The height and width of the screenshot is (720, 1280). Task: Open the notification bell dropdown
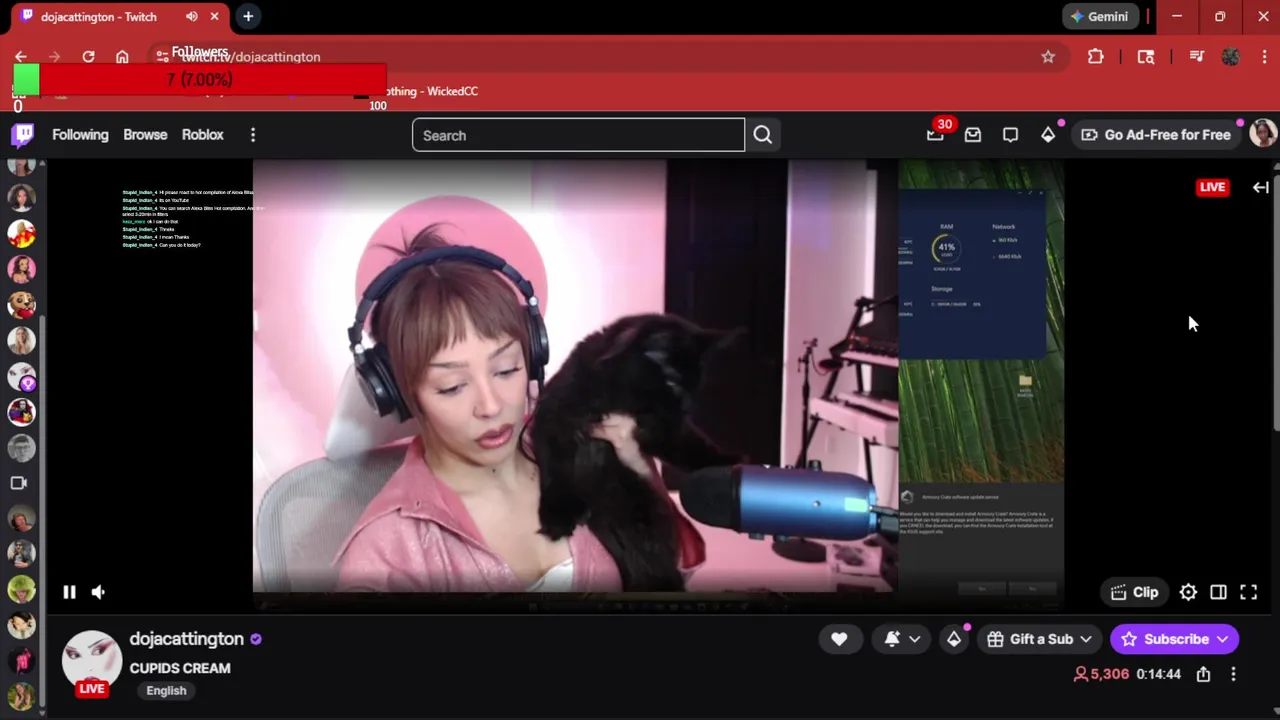[x=901, y=639]
